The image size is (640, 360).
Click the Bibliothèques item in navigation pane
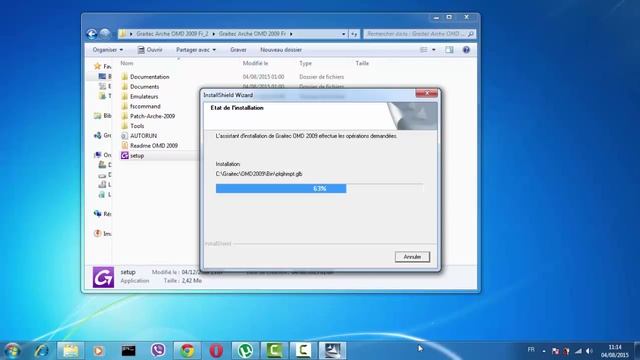(102, 116)
